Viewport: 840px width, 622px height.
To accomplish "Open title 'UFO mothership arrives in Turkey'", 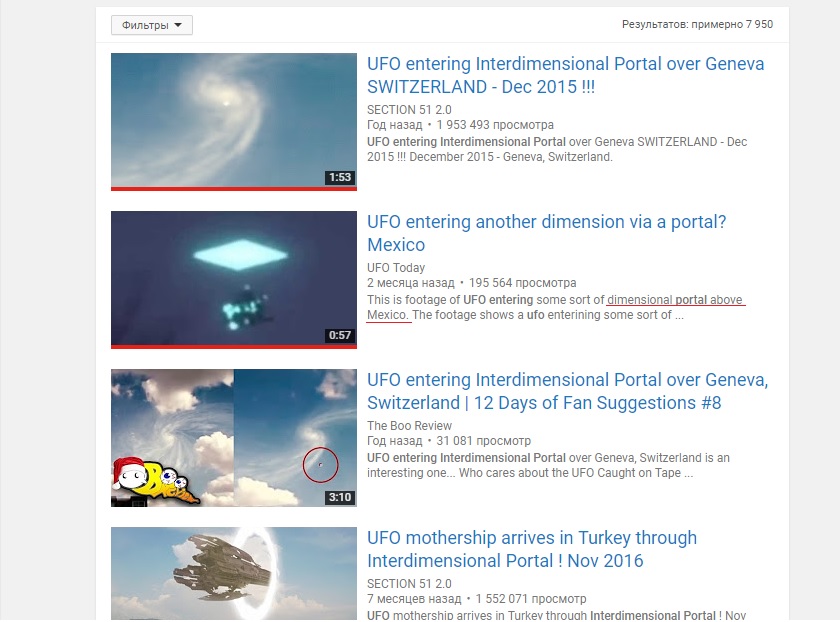I will [x=532, y=549].
